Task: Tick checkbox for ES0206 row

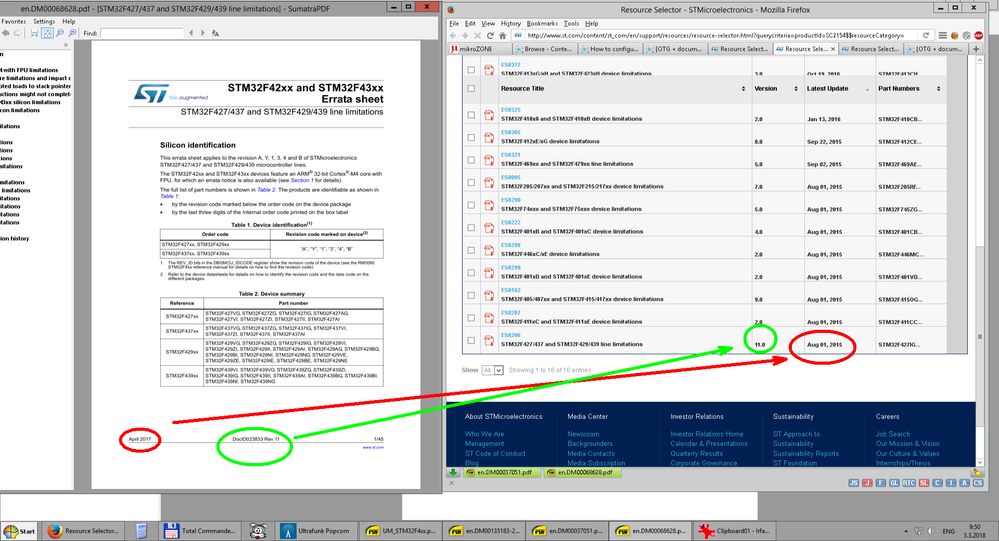Action: coord(471,340)
